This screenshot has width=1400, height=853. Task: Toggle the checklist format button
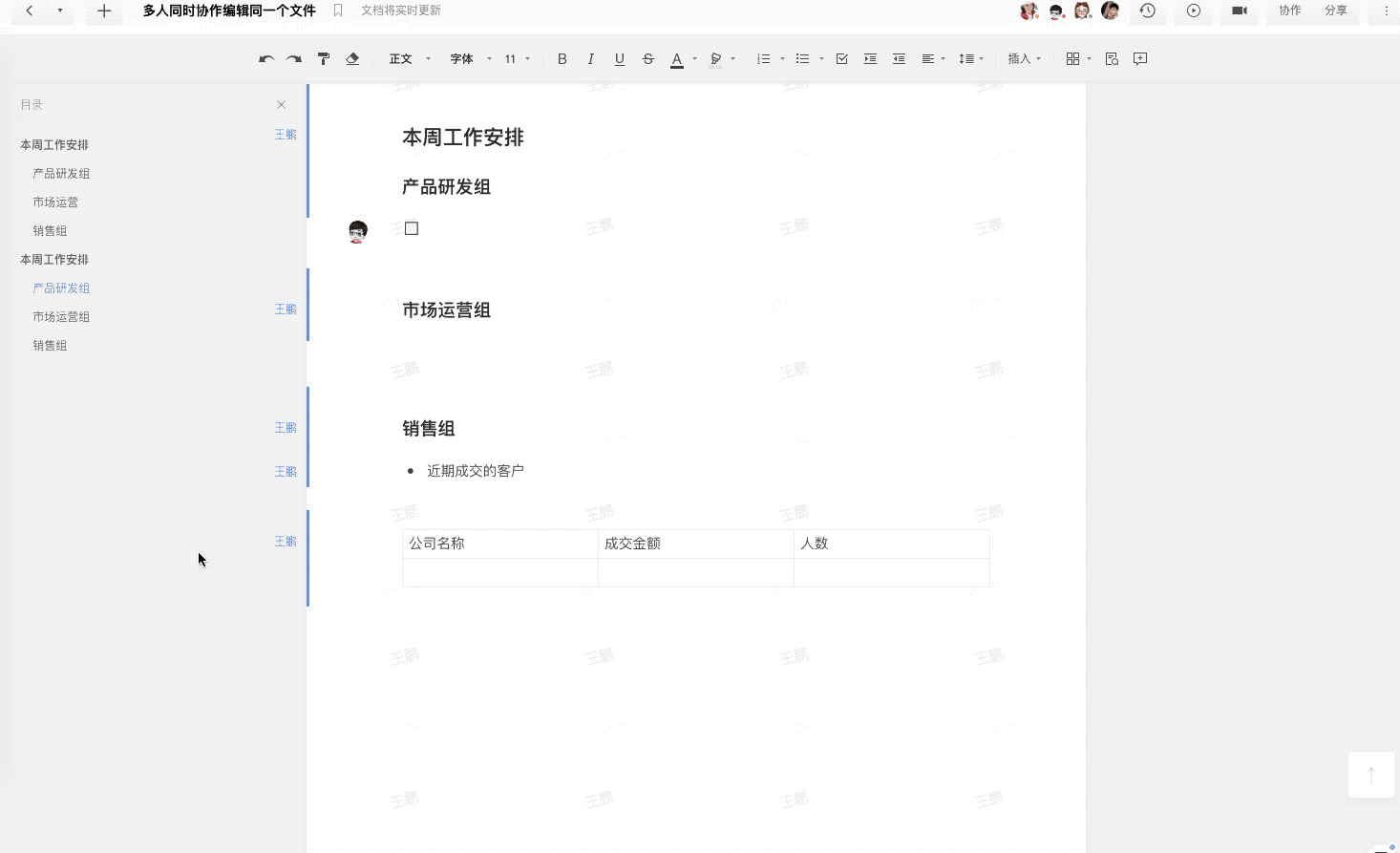tap(841, 59)
